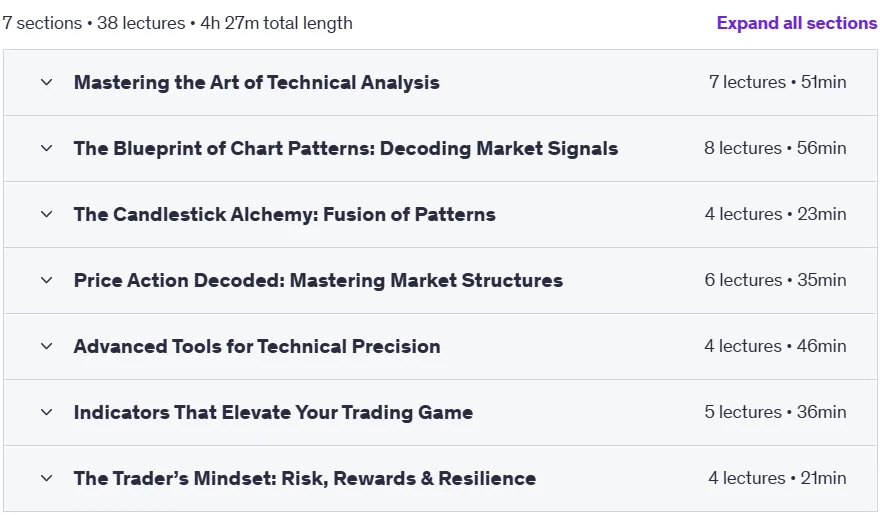
Task: Open Price Action Decoded: Mastering Market Structures title
Action: click(318, 281)
